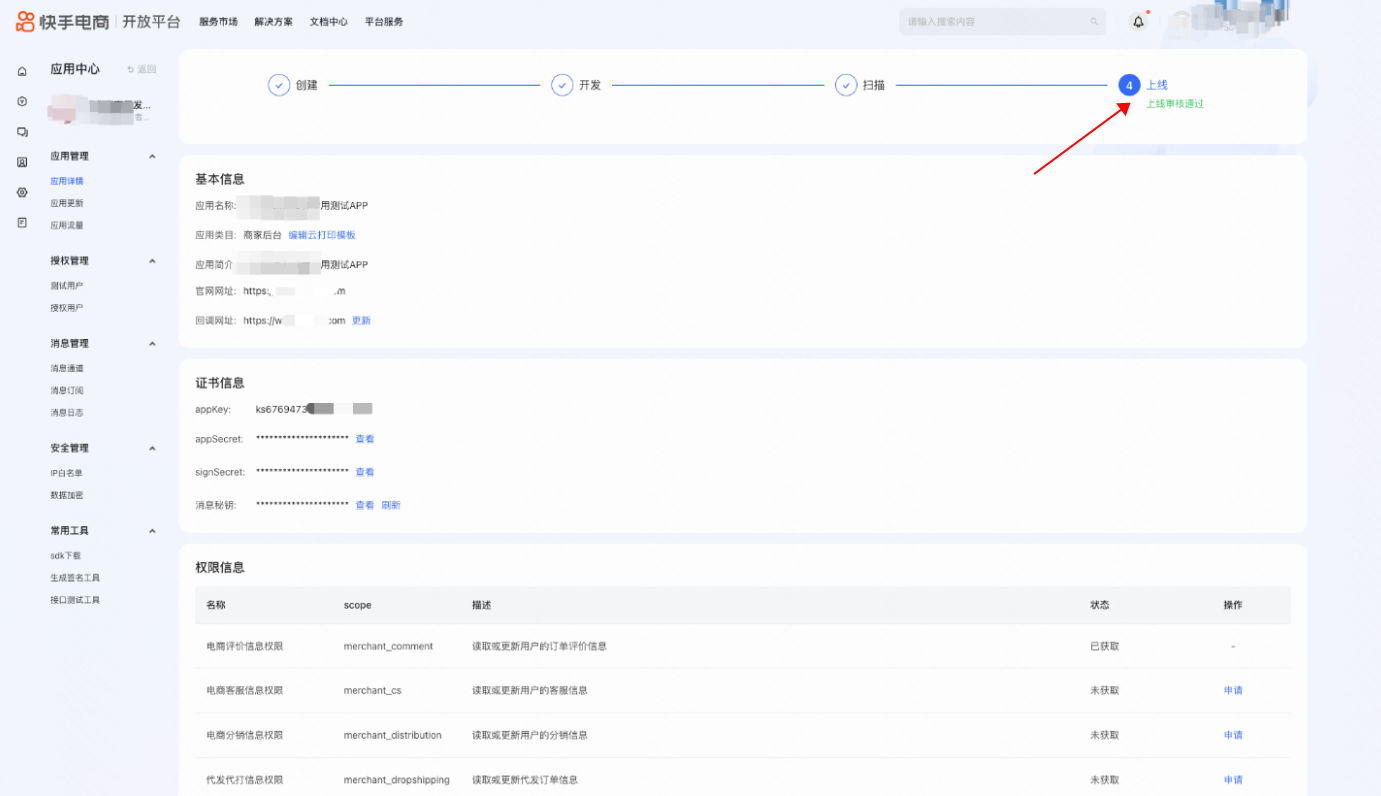Click the 商家后台 category value
Screen dimensions: 1381x796
[263, 235]
